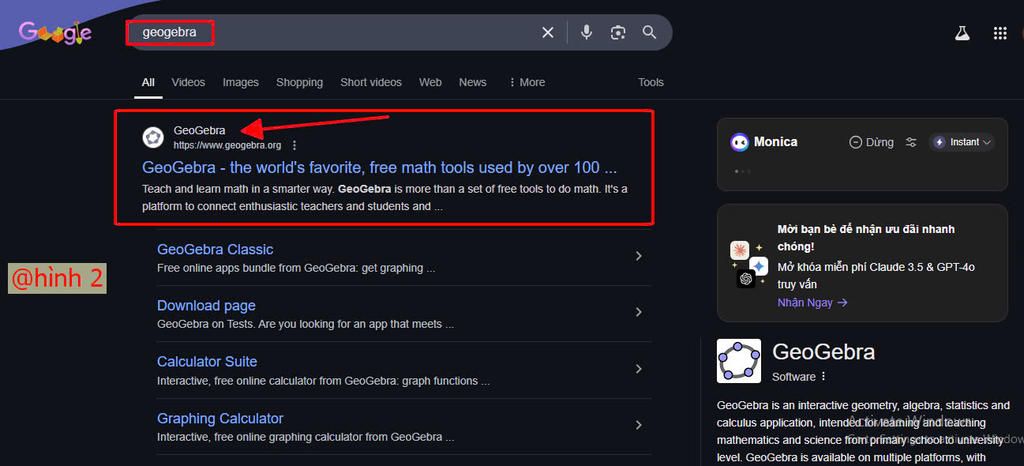Open the Instant model dropdown in Monica
The width and height of the screenshot is (1024, 466).
tap(962, 142)
